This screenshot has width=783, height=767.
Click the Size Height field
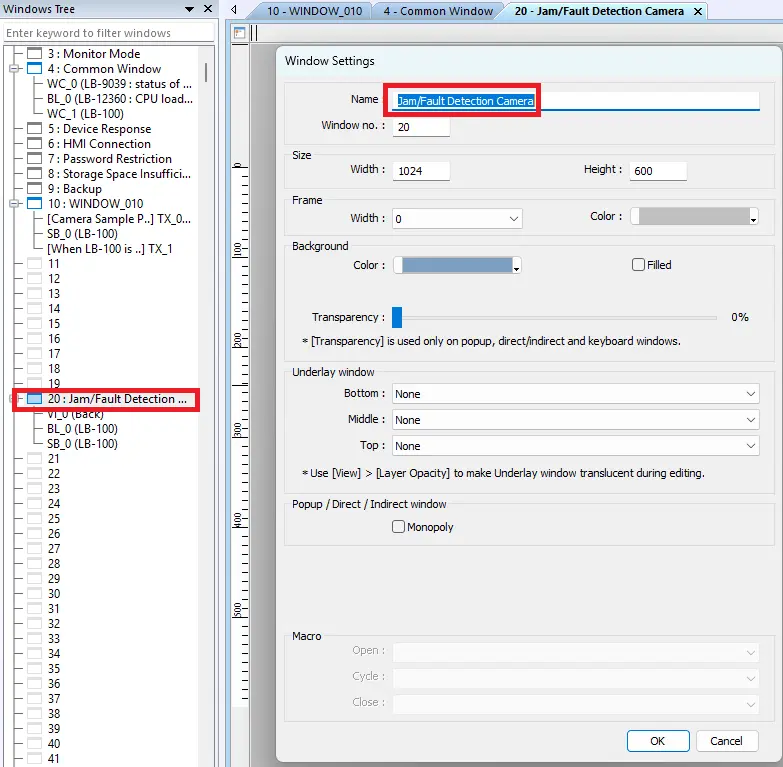658,171
